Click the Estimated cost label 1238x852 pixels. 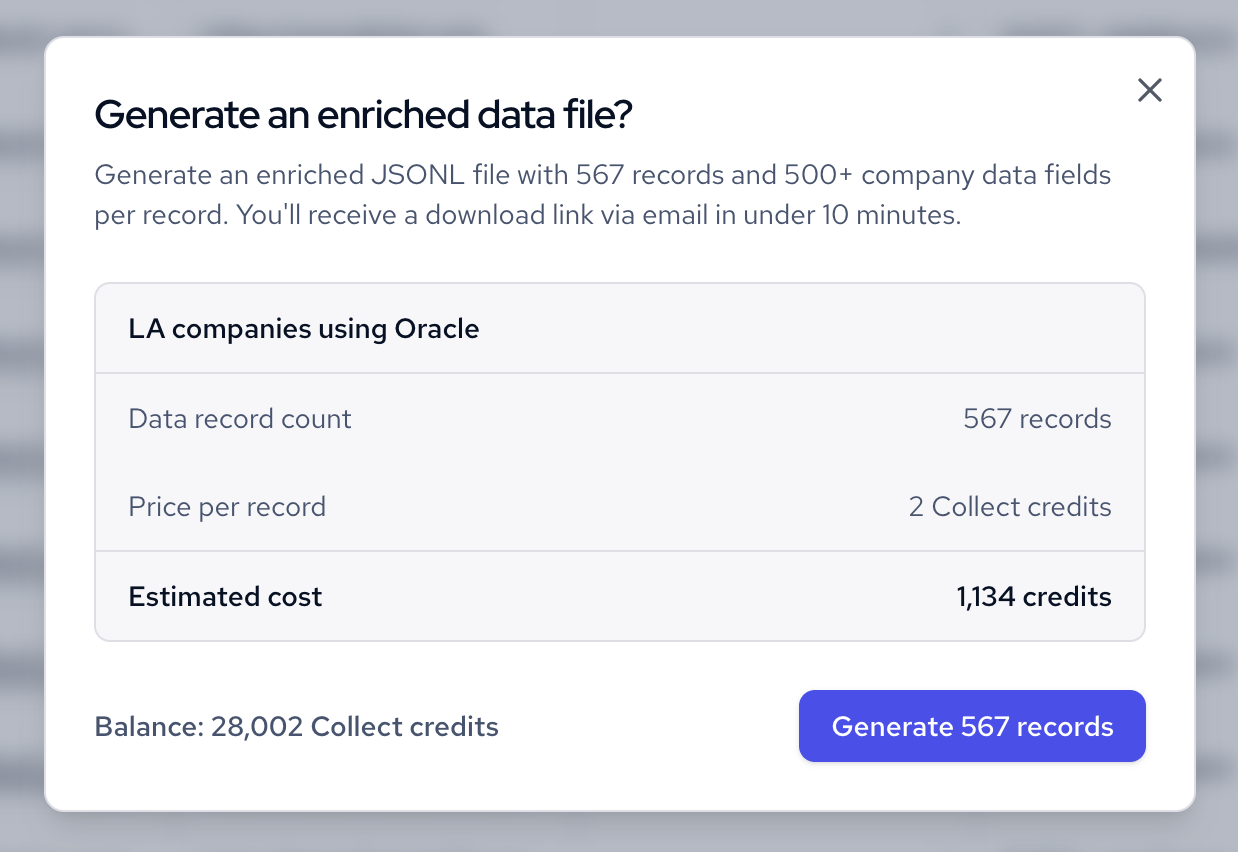pyautogui.click(x=225, y=597)
